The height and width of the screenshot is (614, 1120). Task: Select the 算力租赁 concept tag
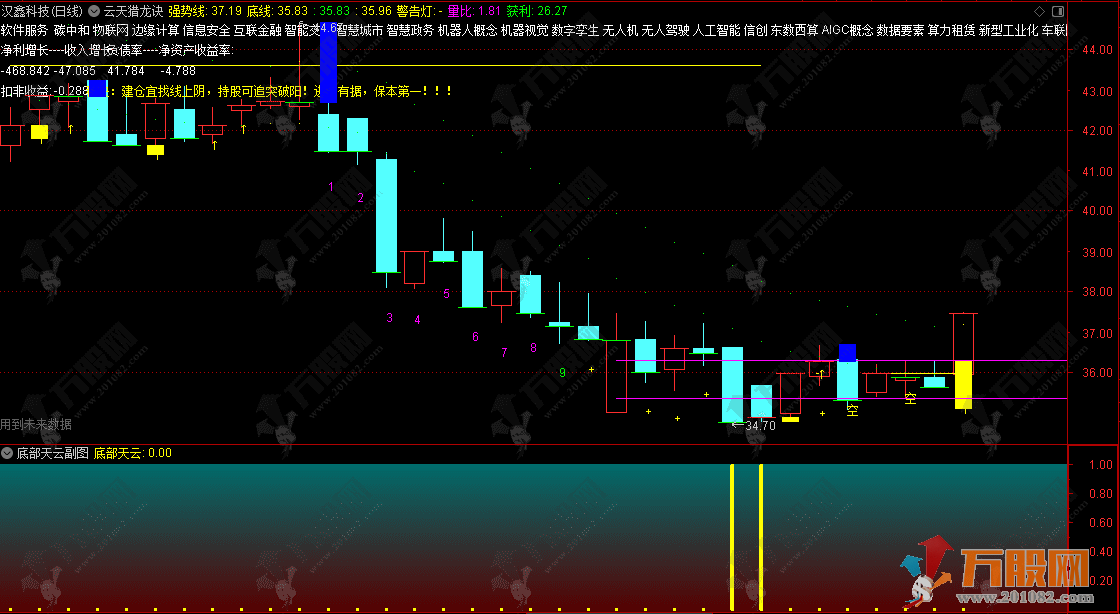tap(951, 30)
